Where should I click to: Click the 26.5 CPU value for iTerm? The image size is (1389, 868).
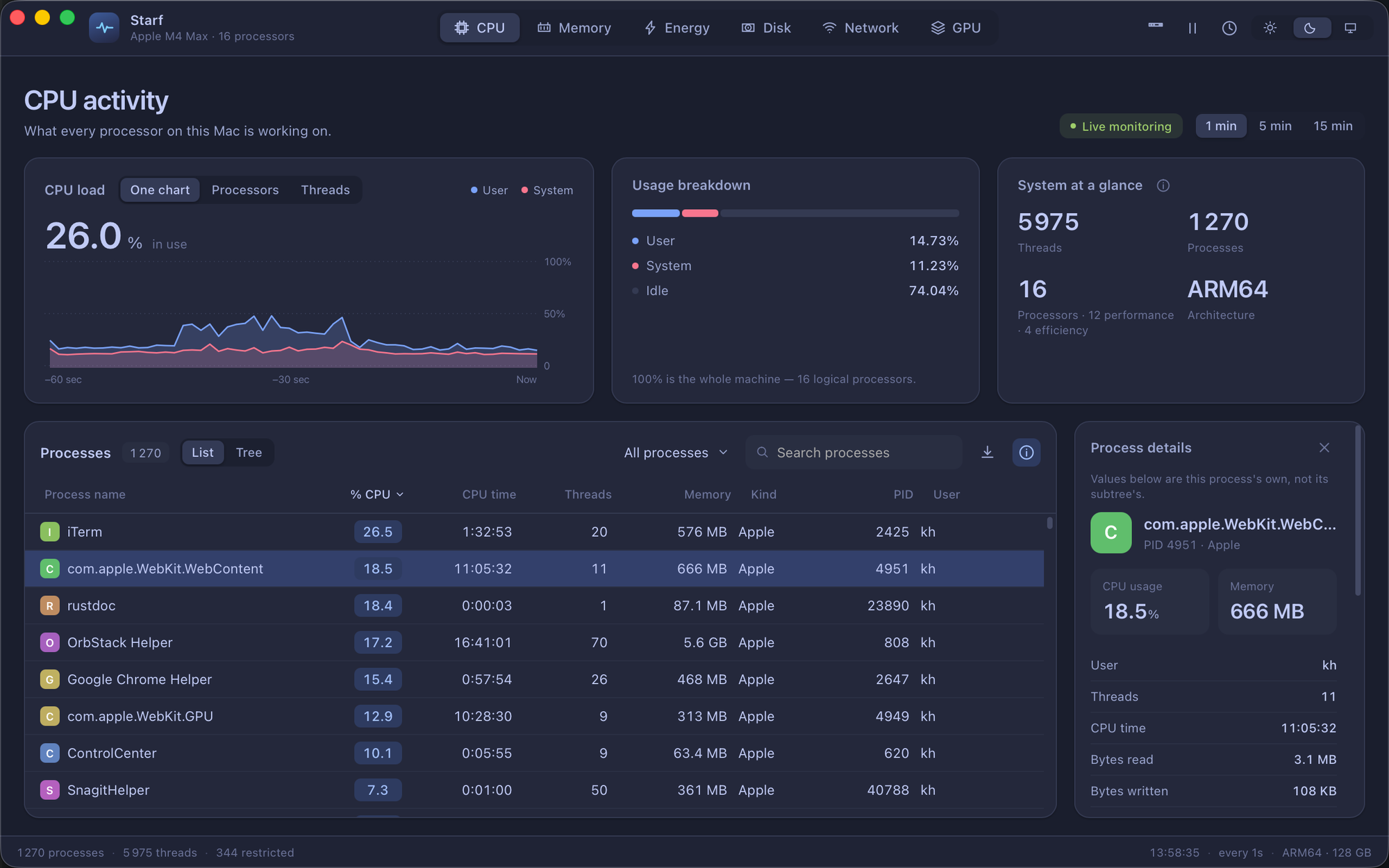tap(378, 532)
